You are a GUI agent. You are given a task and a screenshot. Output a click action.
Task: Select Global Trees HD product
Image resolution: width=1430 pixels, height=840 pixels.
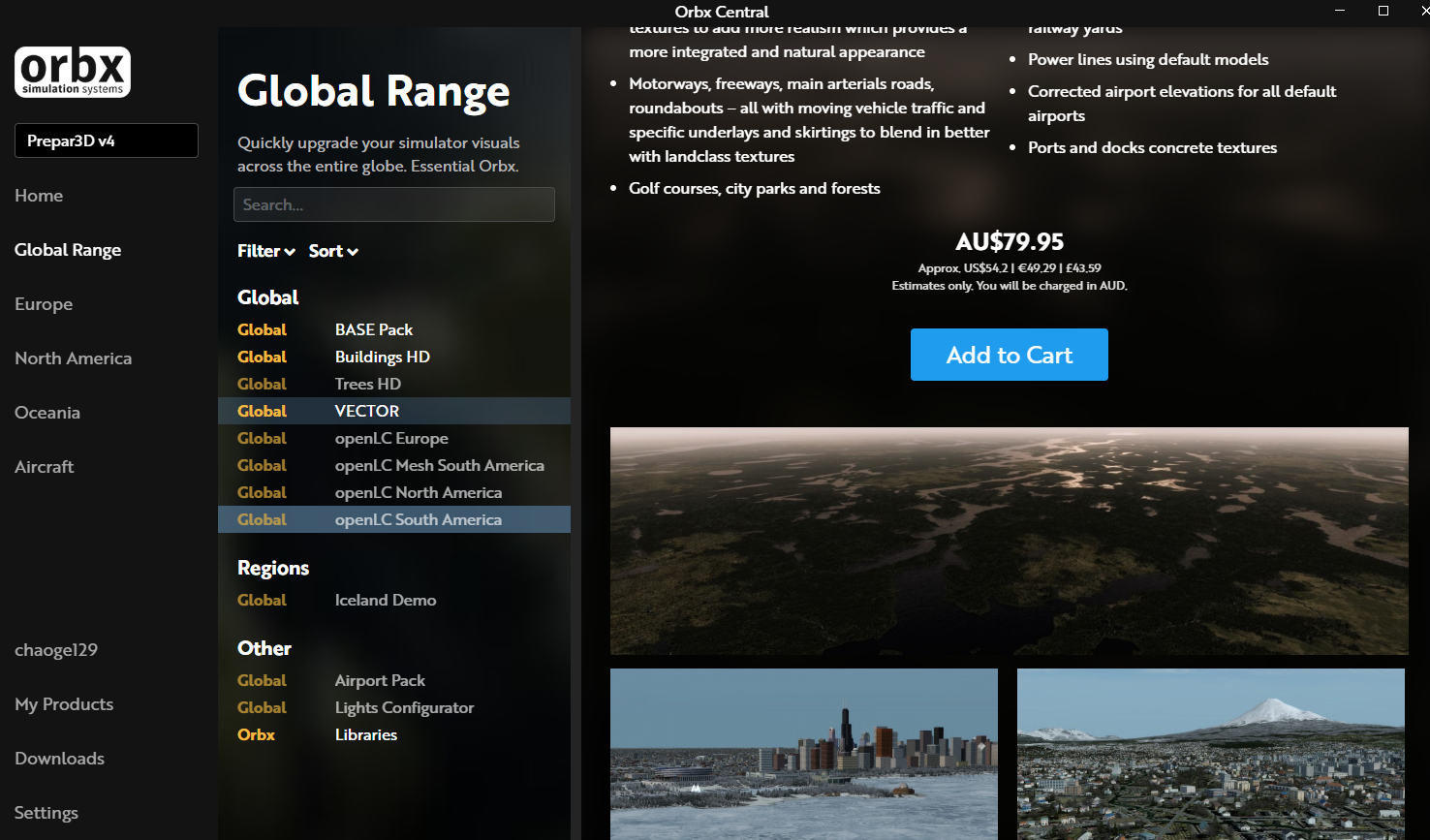click(394, 384)
